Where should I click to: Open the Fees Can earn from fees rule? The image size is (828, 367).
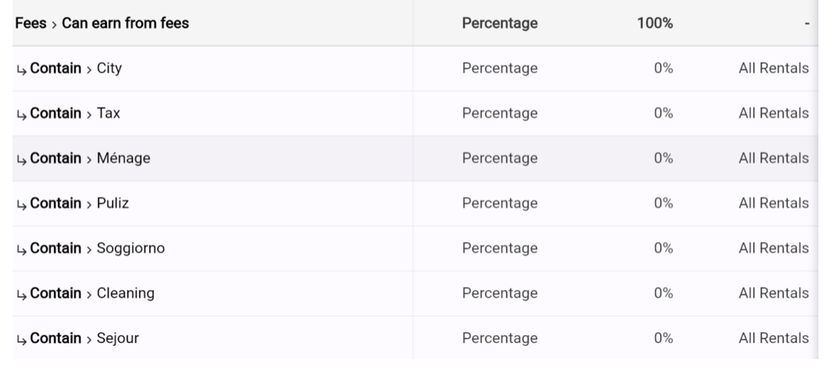[415, 23]
